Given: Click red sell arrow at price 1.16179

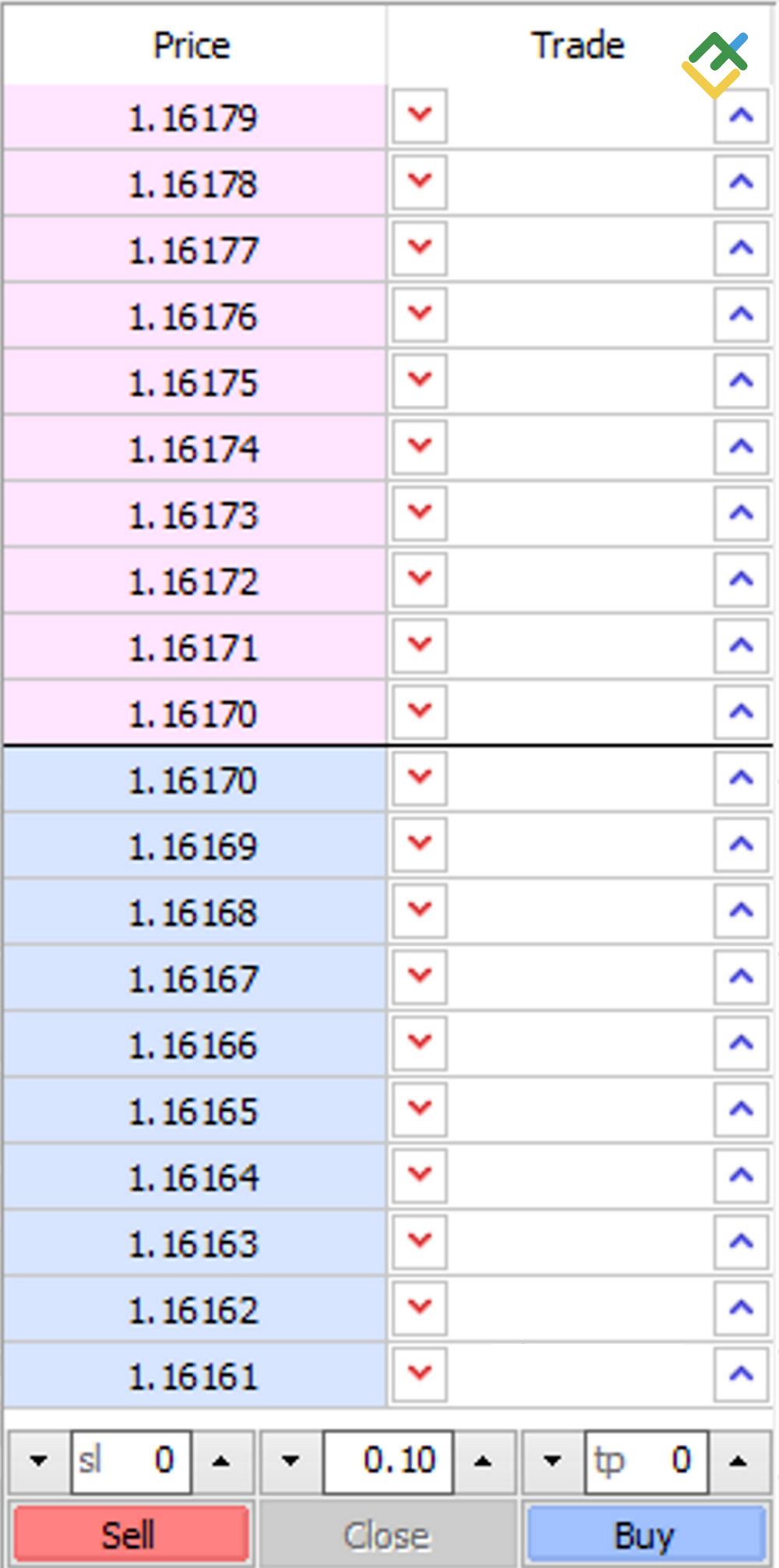Looking at the screenshot, I should pos(419,116).
